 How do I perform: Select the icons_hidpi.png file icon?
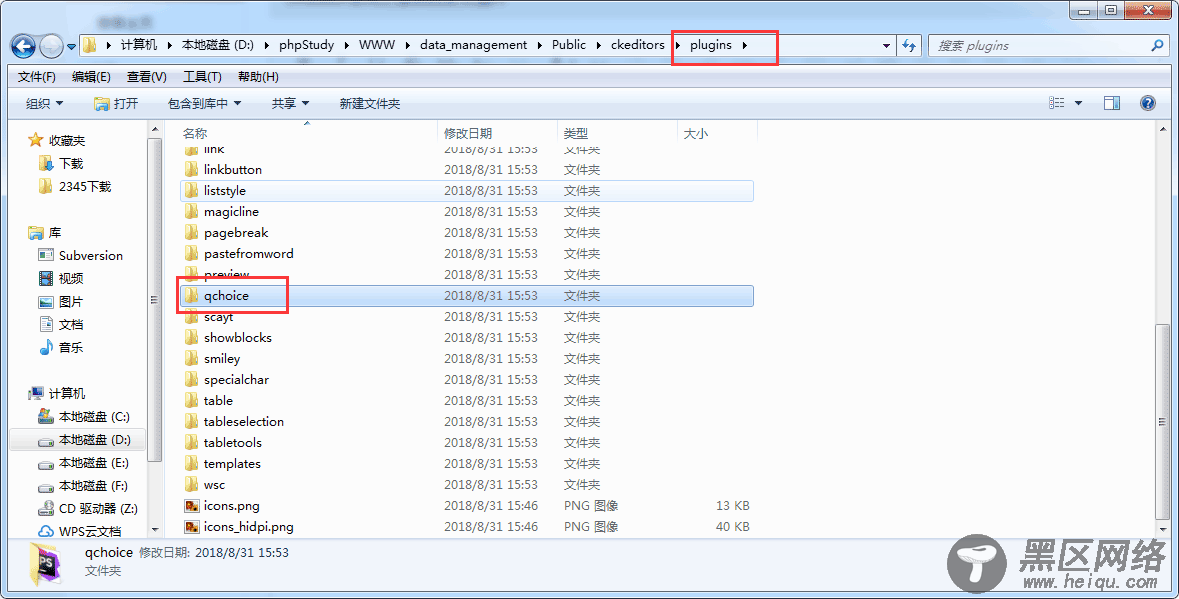[192, 527]
